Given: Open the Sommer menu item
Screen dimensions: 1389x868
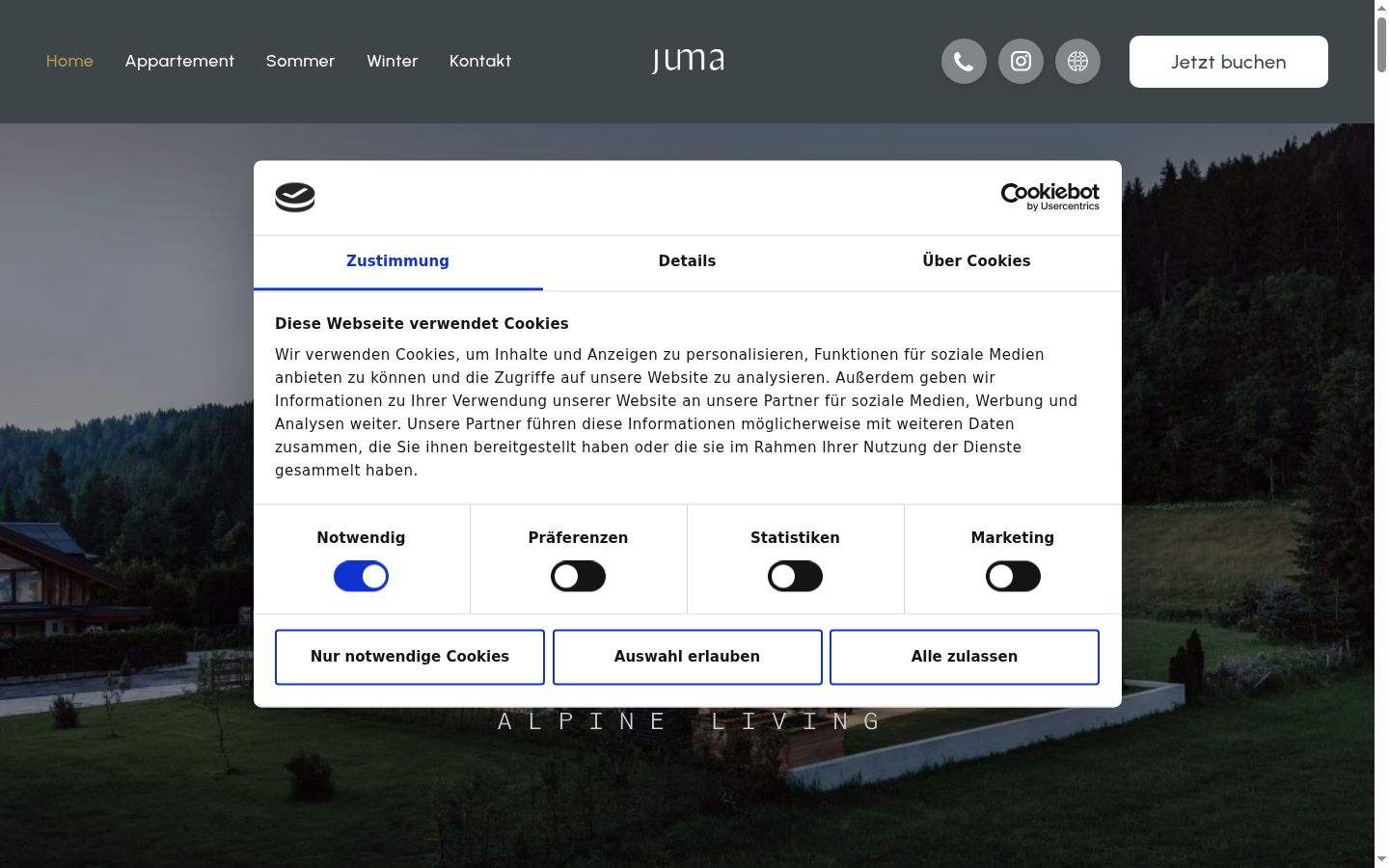Looking at the screenshot, I should pos(300,61).
